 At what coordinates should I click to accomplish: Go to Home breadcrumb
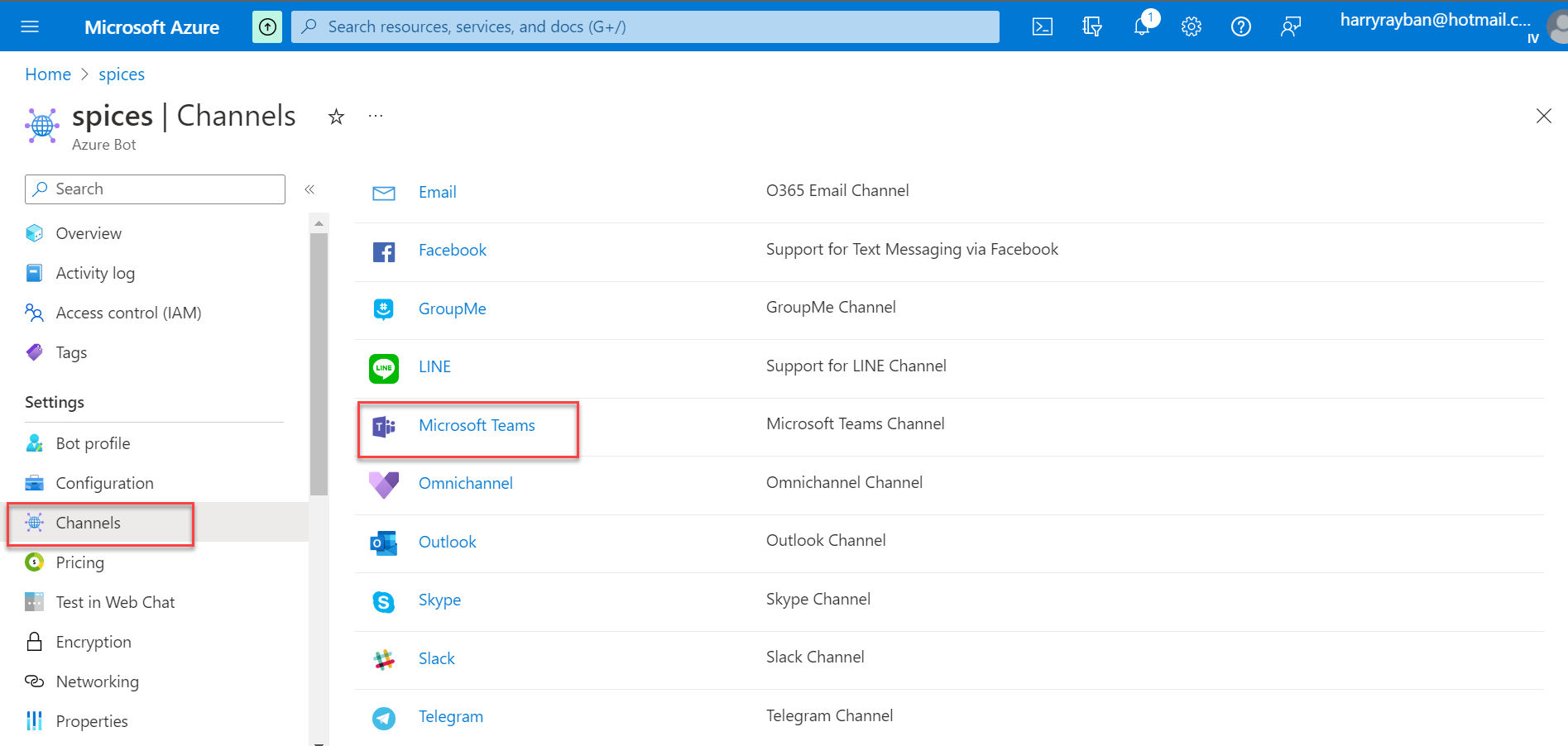(x=48, y=74)
